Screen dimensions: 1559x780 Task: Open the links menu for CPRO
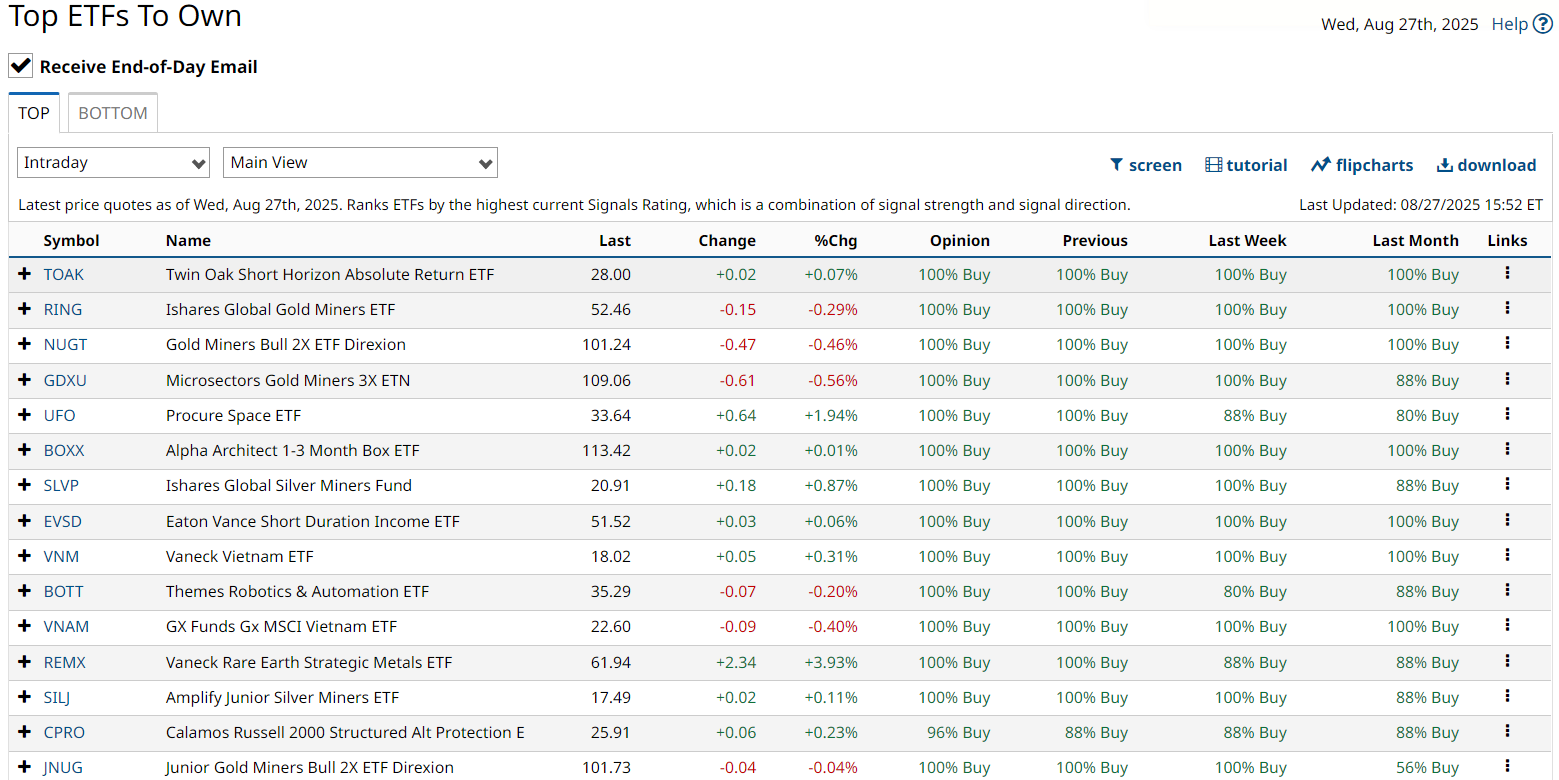(x=1507, y=731)
